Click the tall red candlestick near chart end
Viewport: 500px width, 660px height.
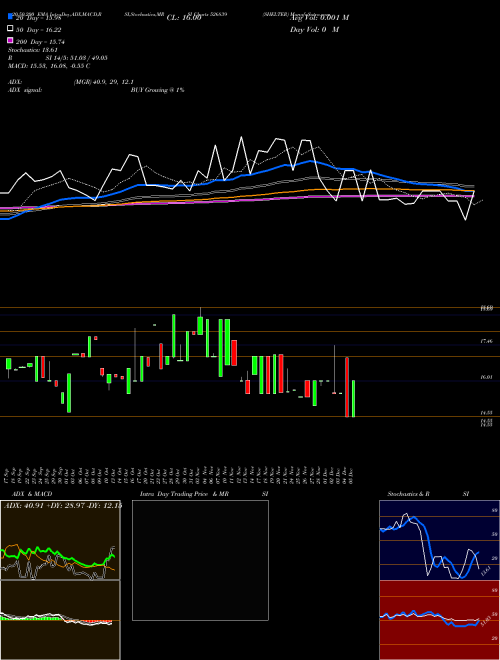tap(347, 387)
